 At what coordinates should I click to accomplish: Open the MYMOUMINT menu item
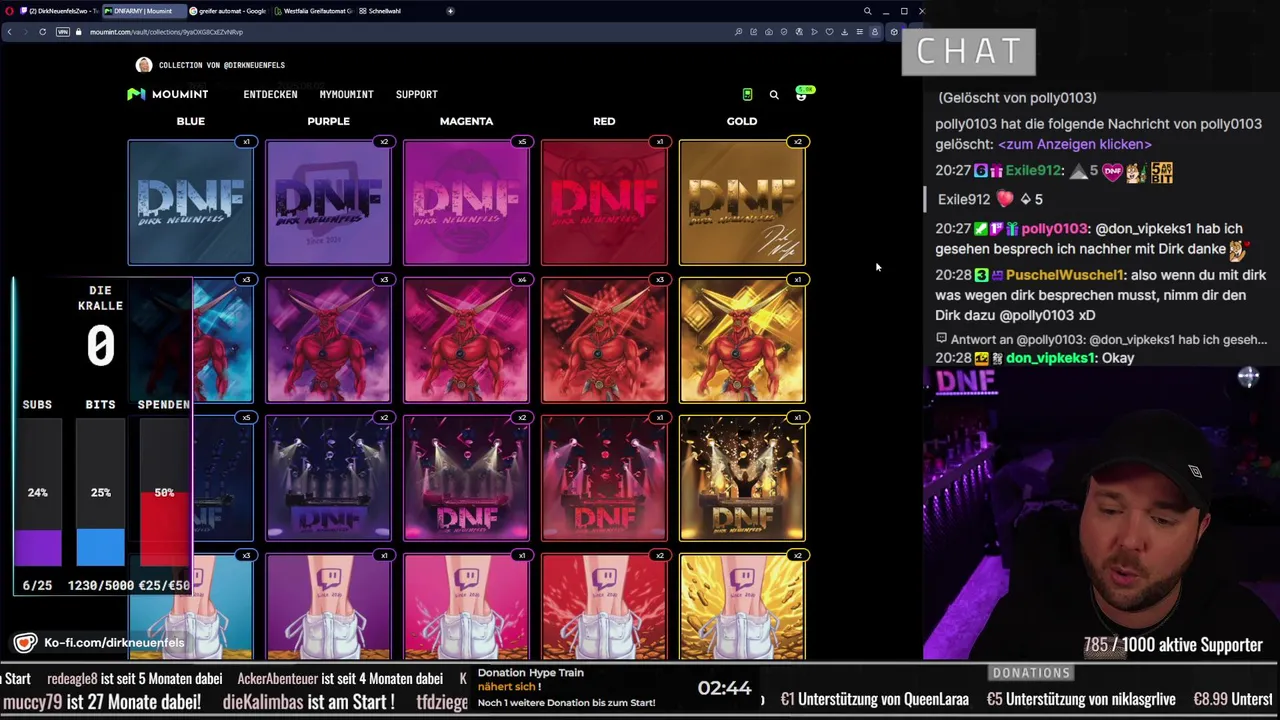click(x=346, y=95)
